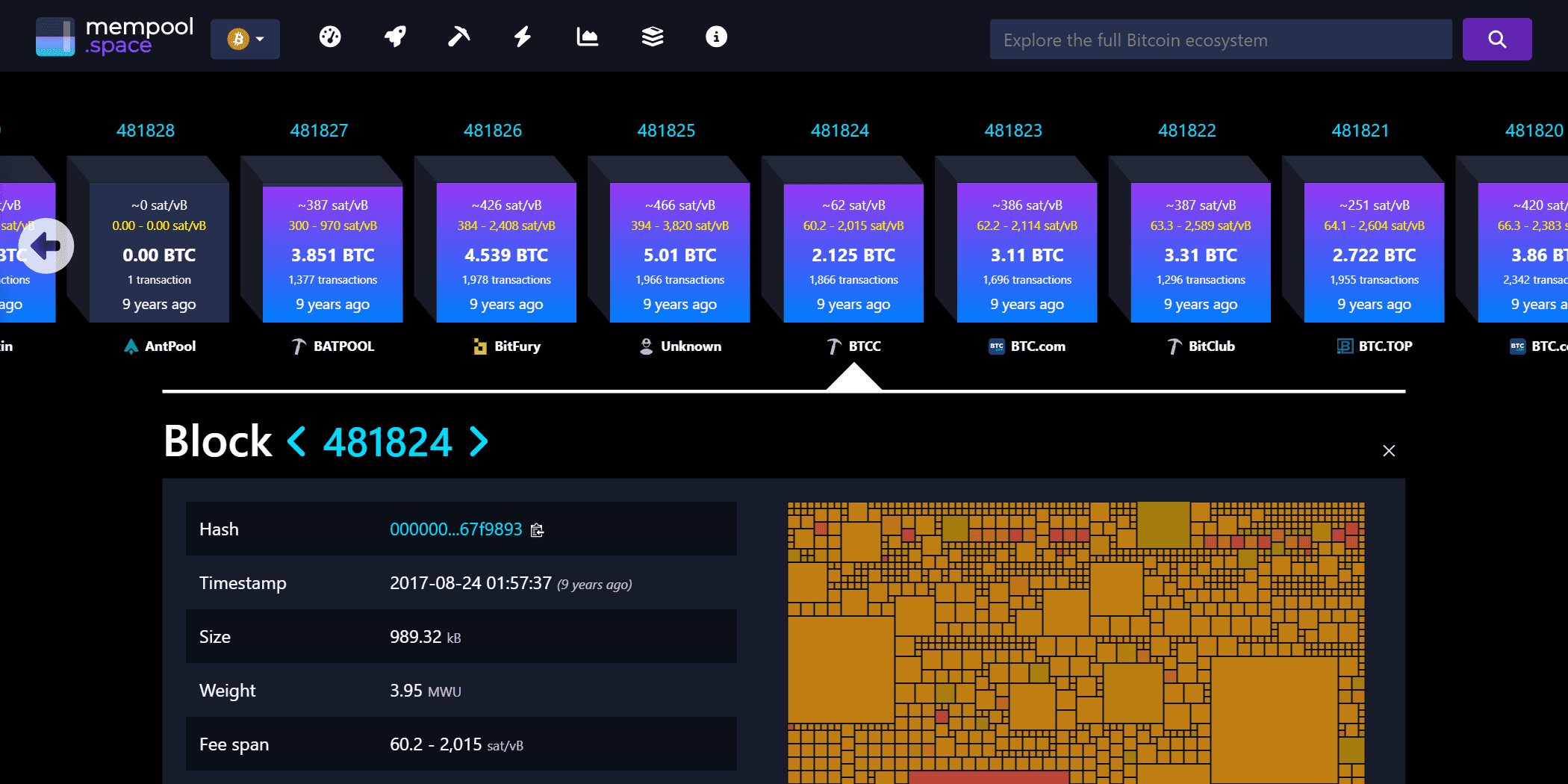Go to the next block with right chevron
1568x784 pixels.
(x=479, y=441)
